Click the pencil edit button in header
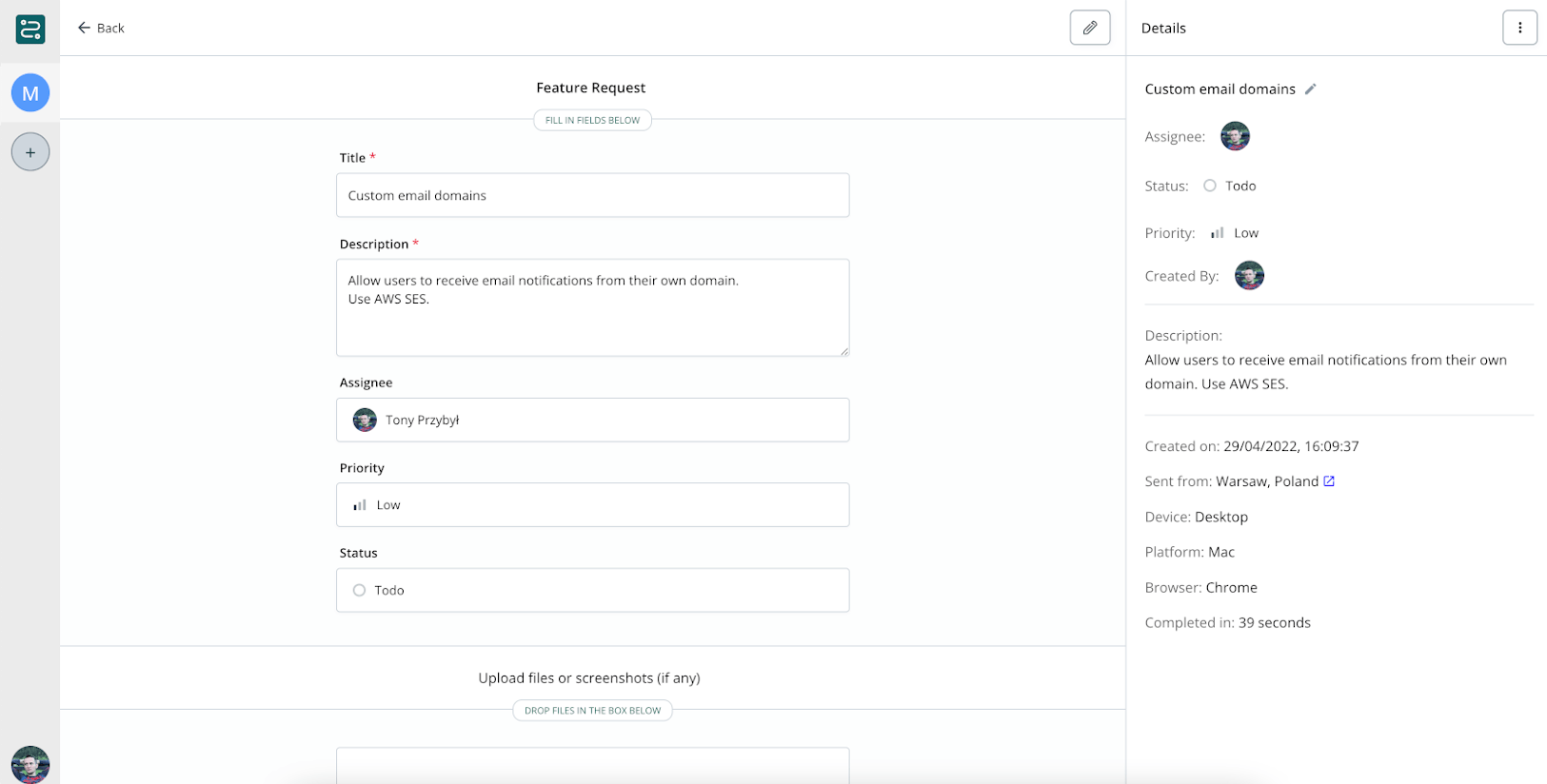Viewport: 1547px width, 784px height. pos(1089,29)
